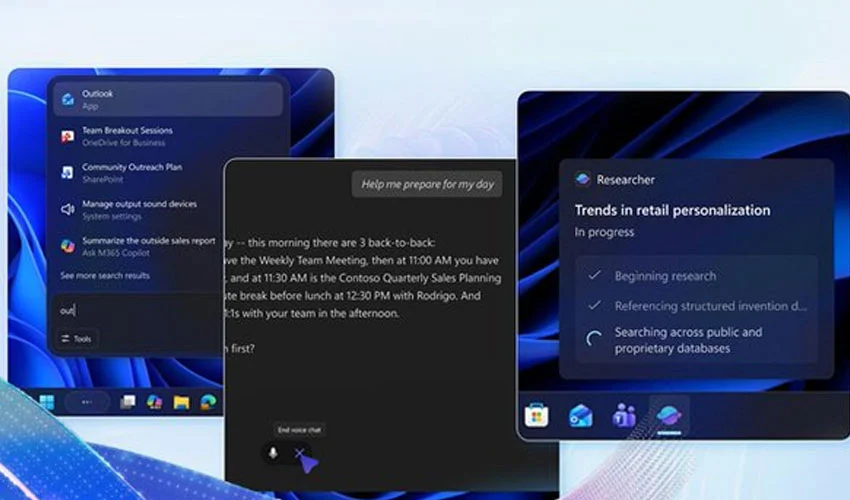
Task: End the voice chat with X
Action: pyautogui.click(x=299, y=453)
